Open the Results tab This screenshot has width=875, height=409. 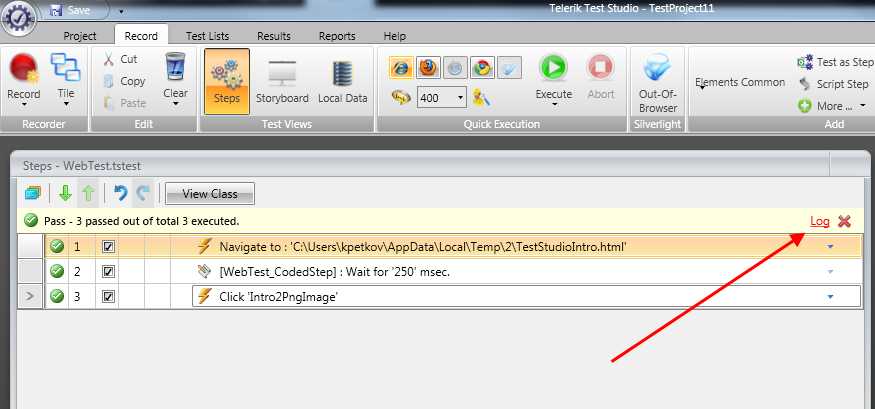pos(273,36)
